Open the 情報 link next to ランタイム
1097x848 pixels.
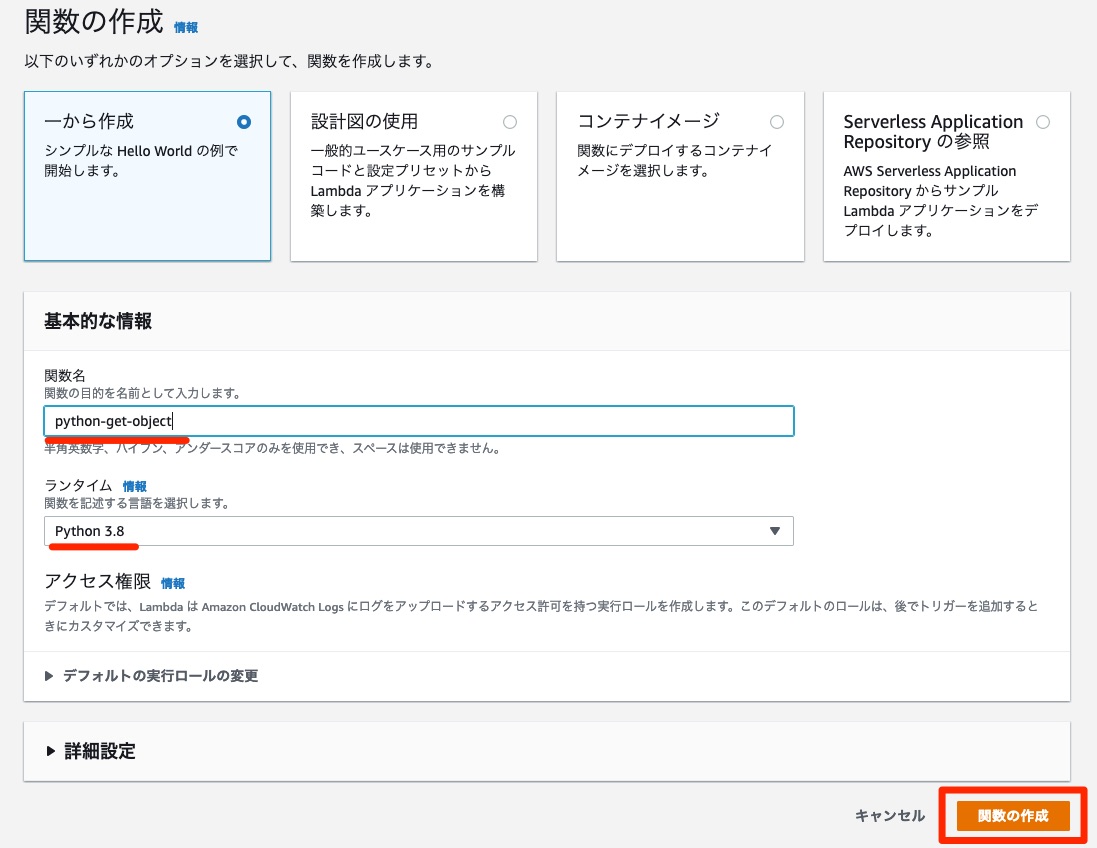(x=134, y=486)
